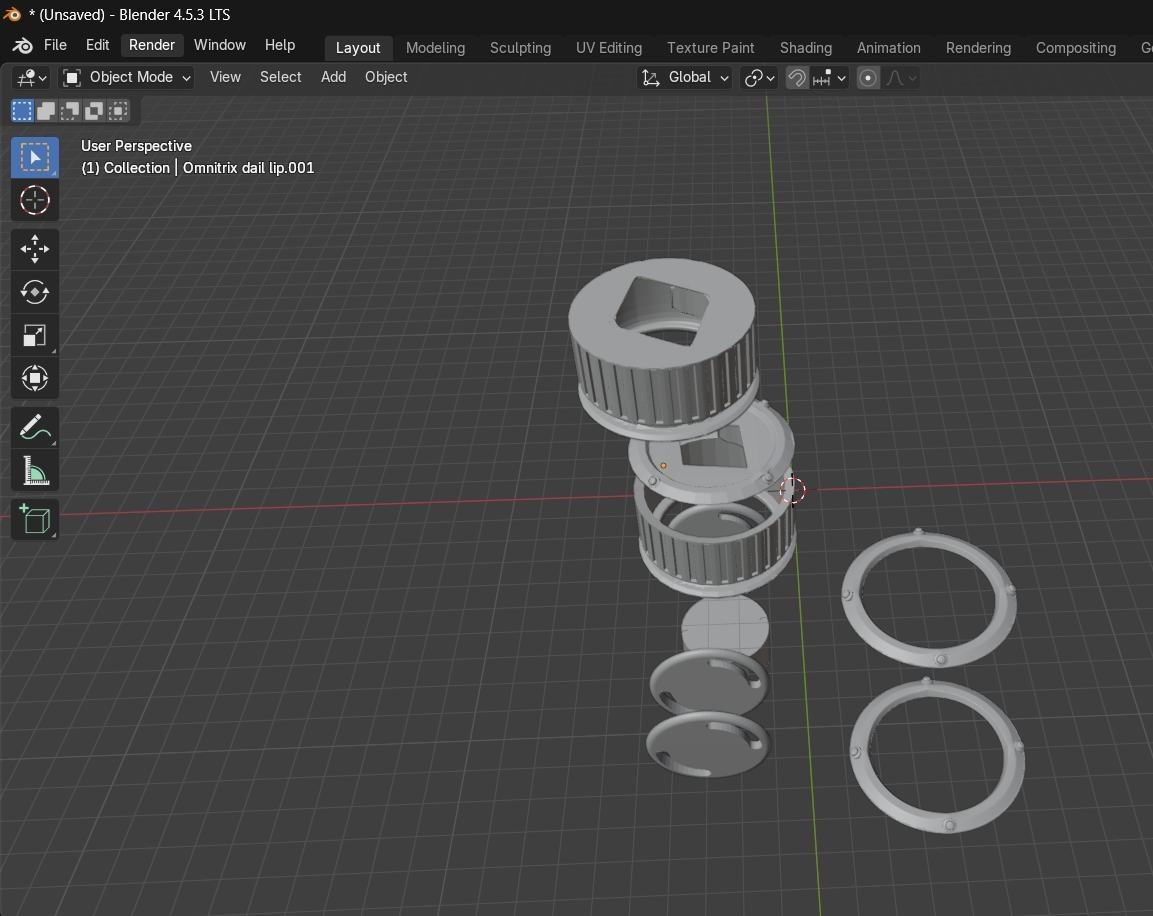
Task: Open the Help menu
Action: 279,45
